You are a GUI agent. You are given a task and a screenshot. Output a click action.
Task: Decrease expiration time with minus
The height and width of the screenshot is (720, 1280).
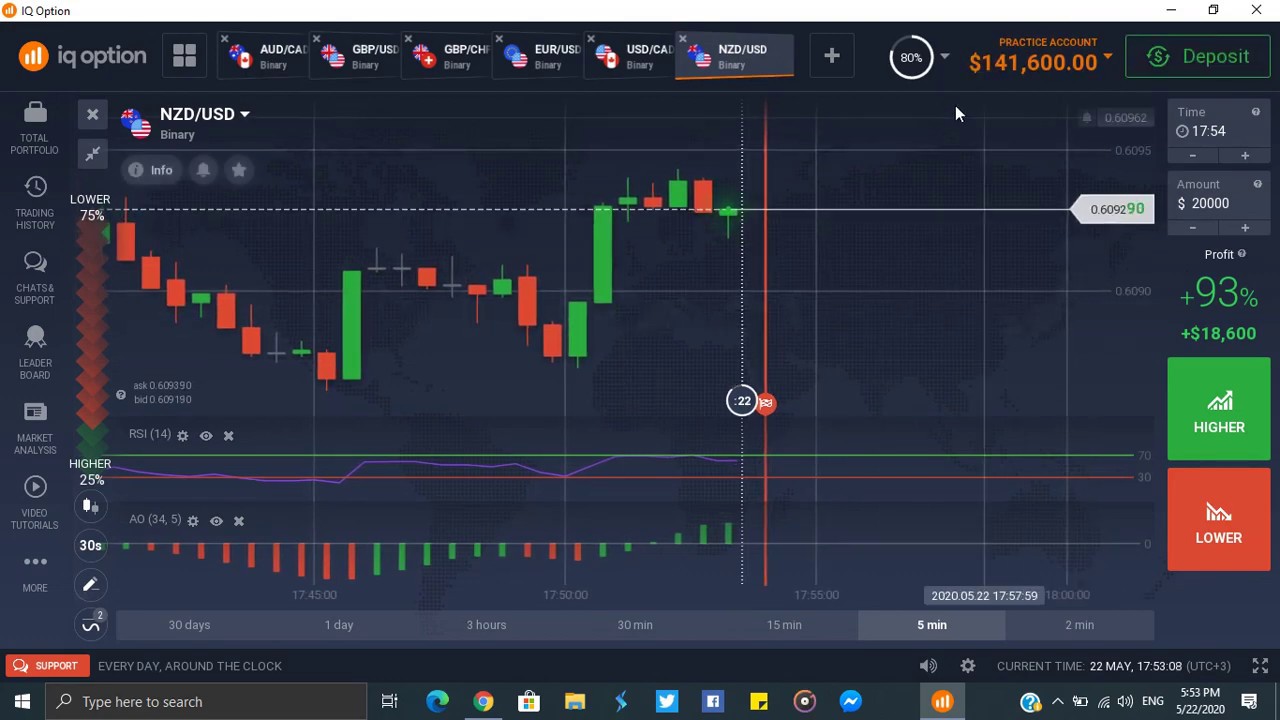click(x=1193, y=156)
